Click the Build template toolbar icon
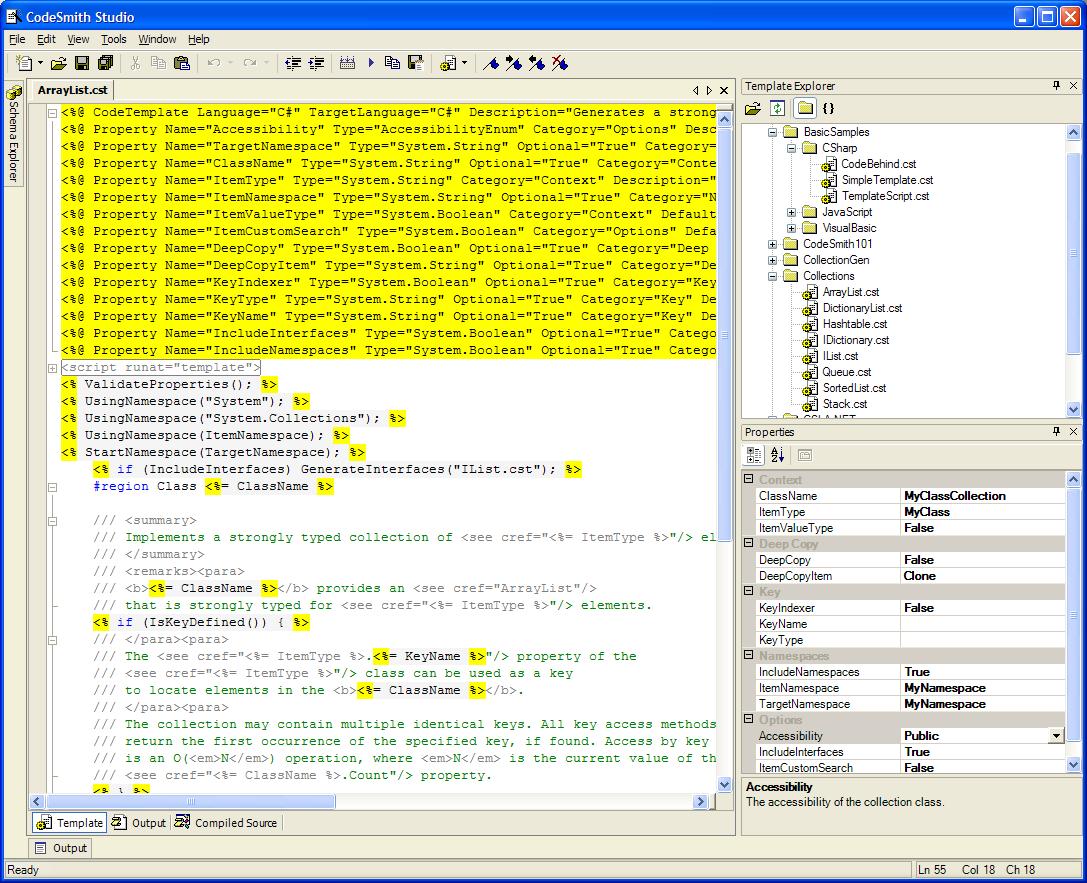 347,64
